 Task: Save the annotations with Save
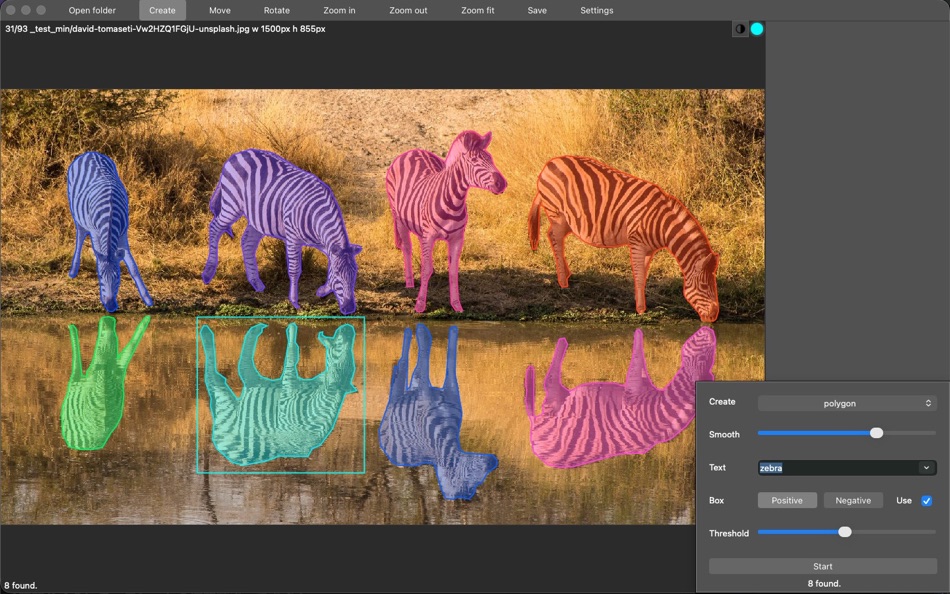point(537,10)
